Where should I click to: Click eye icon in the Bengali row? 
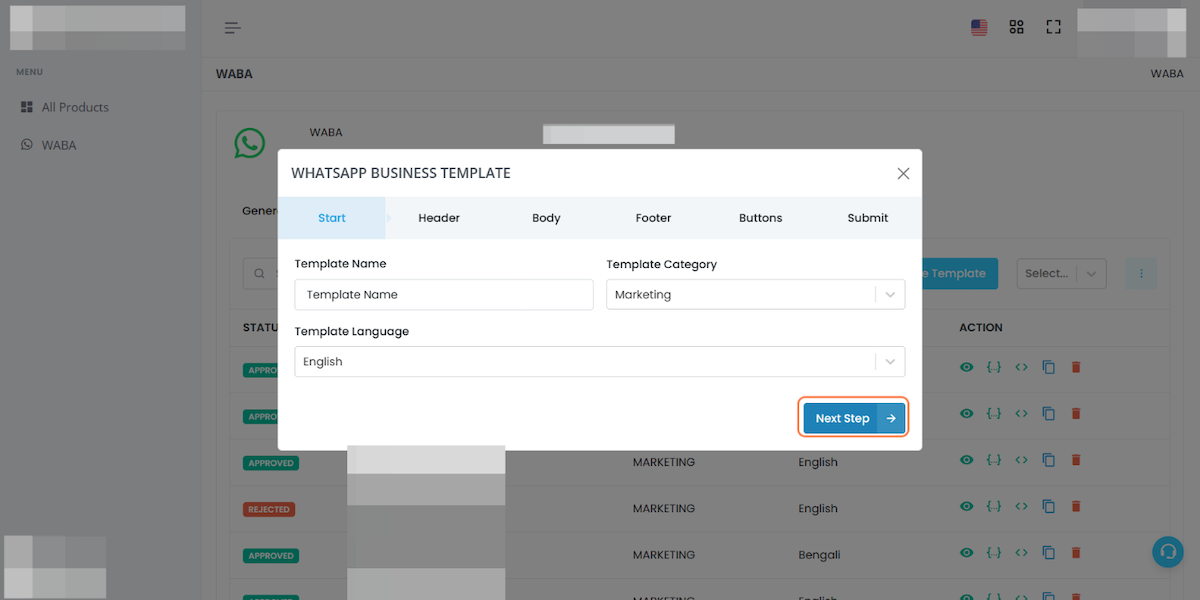966,552
